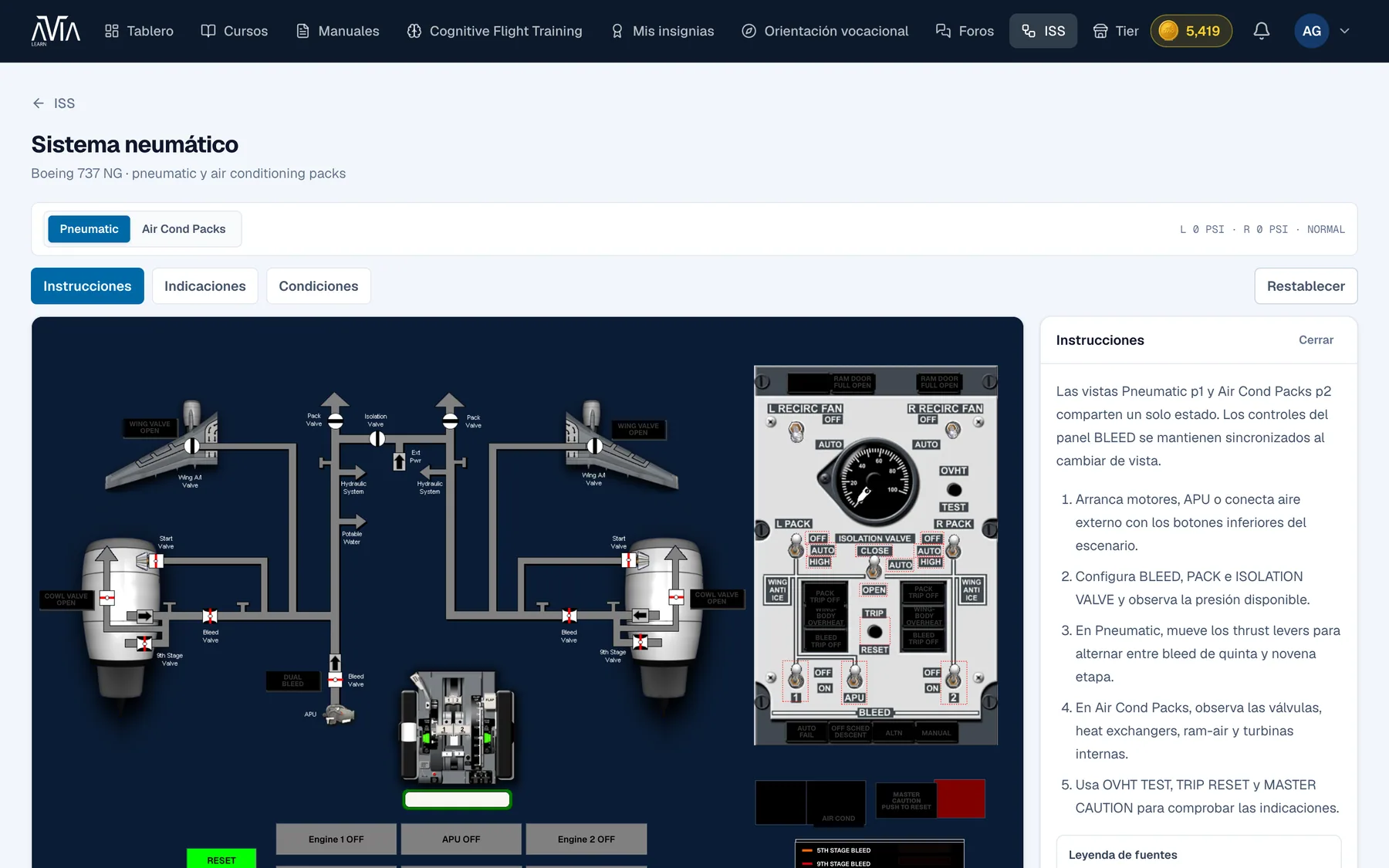Click the APU OFF button
The image size is (1389, 868).
461,839
